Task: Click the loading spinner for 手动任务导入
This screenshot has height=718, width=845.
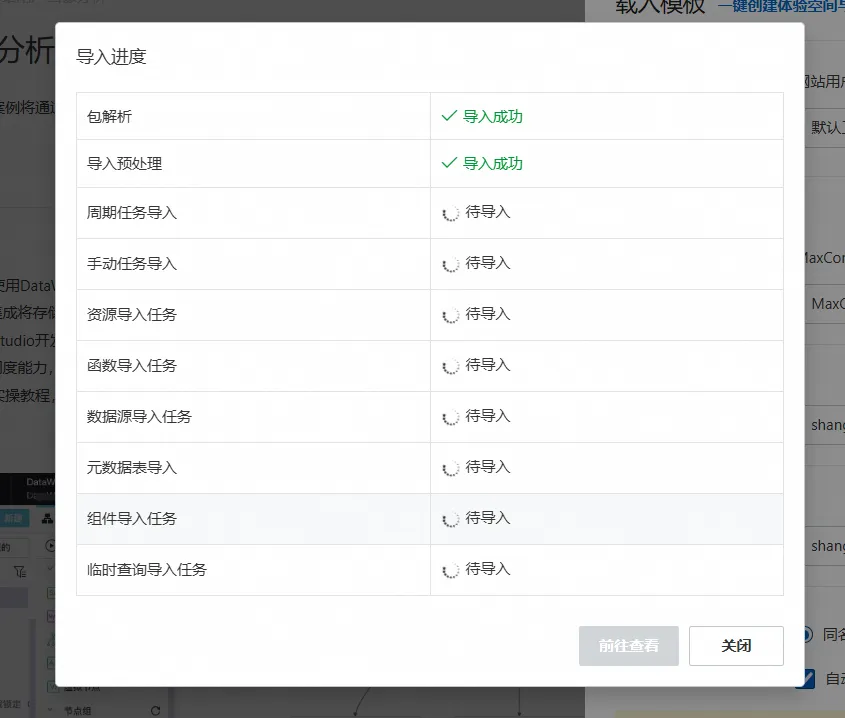Action: 451,264
